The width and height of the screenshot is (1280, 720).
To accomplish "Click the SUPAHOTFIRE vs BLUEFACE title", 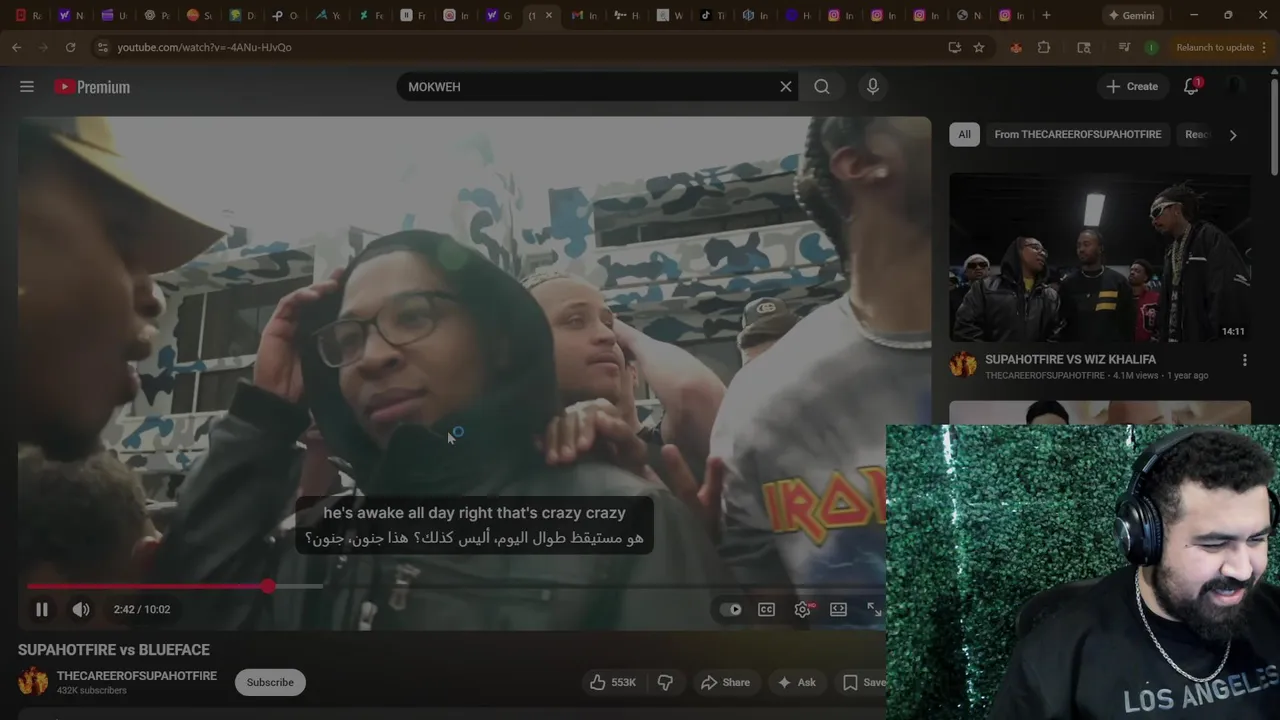I will [x=114, y=650].
